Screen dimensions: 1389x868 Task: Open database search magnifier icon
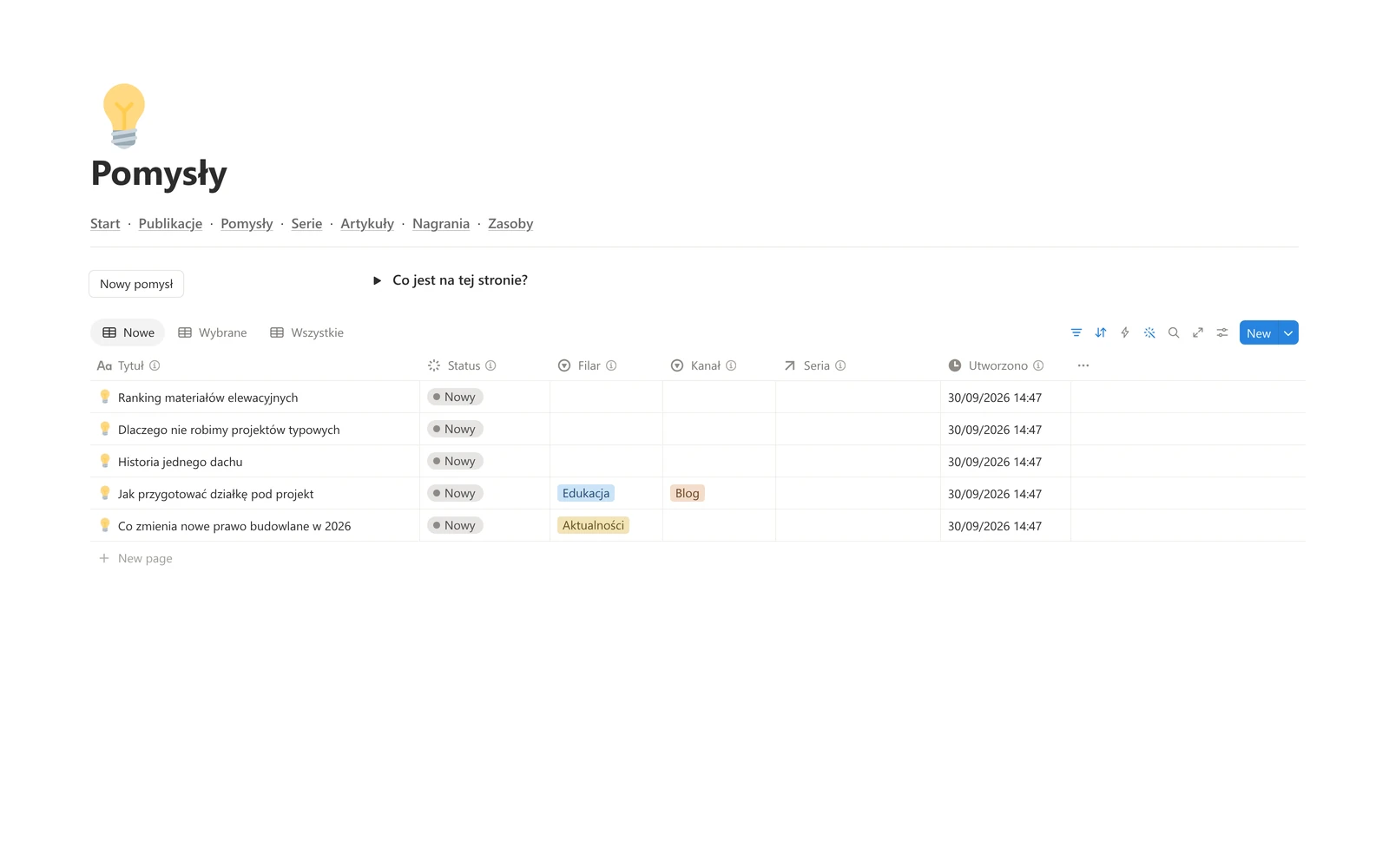point(1174,332)
